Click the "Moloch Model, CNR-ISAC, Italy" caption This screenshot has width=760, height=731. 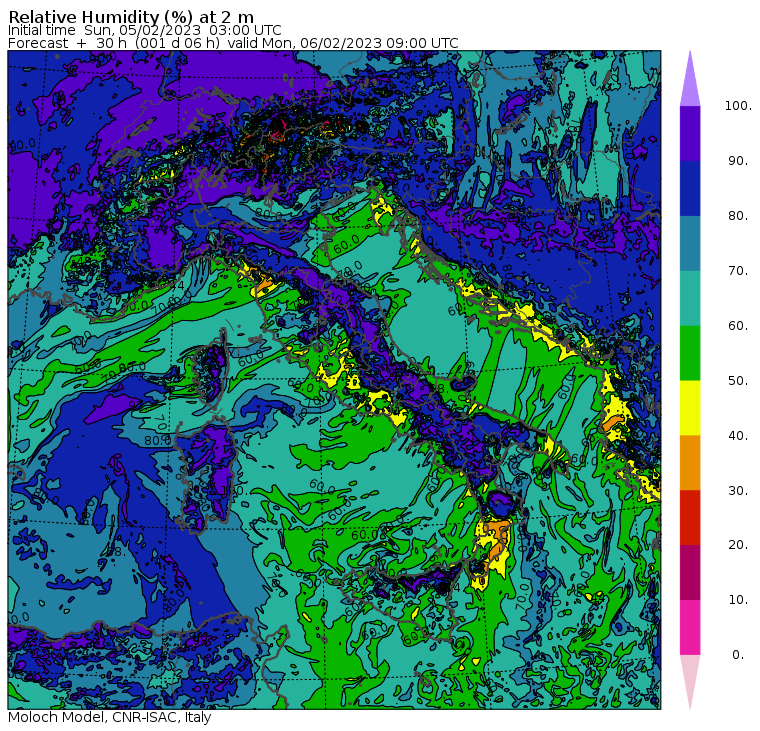(110, 717)
